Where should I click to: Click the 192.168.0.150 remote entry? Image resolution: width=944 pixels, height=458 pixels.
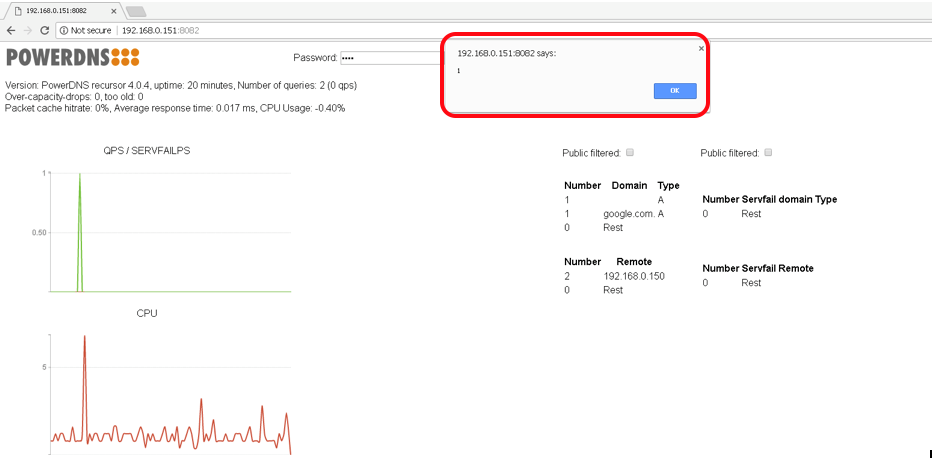pyautogui.click(x=634, y=276)
